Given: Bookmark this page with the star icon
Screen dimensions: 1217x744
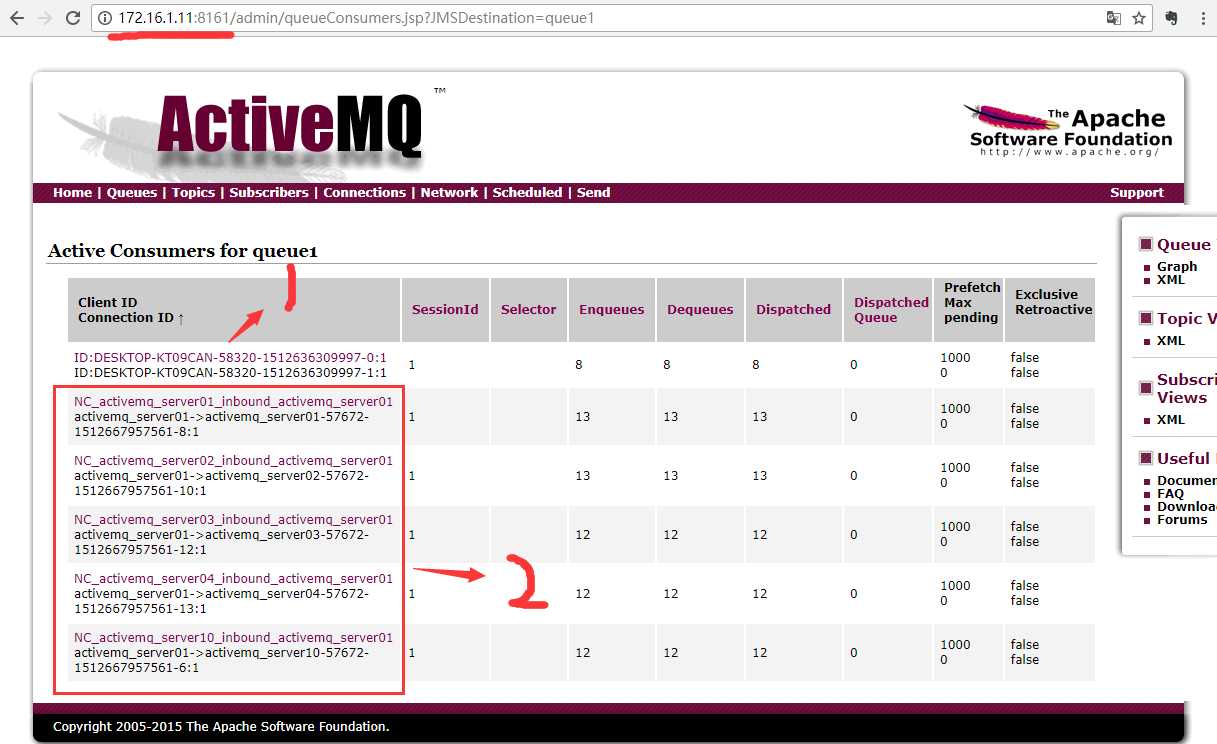Looking at the screenshot, I should [x=1139, y=18].
